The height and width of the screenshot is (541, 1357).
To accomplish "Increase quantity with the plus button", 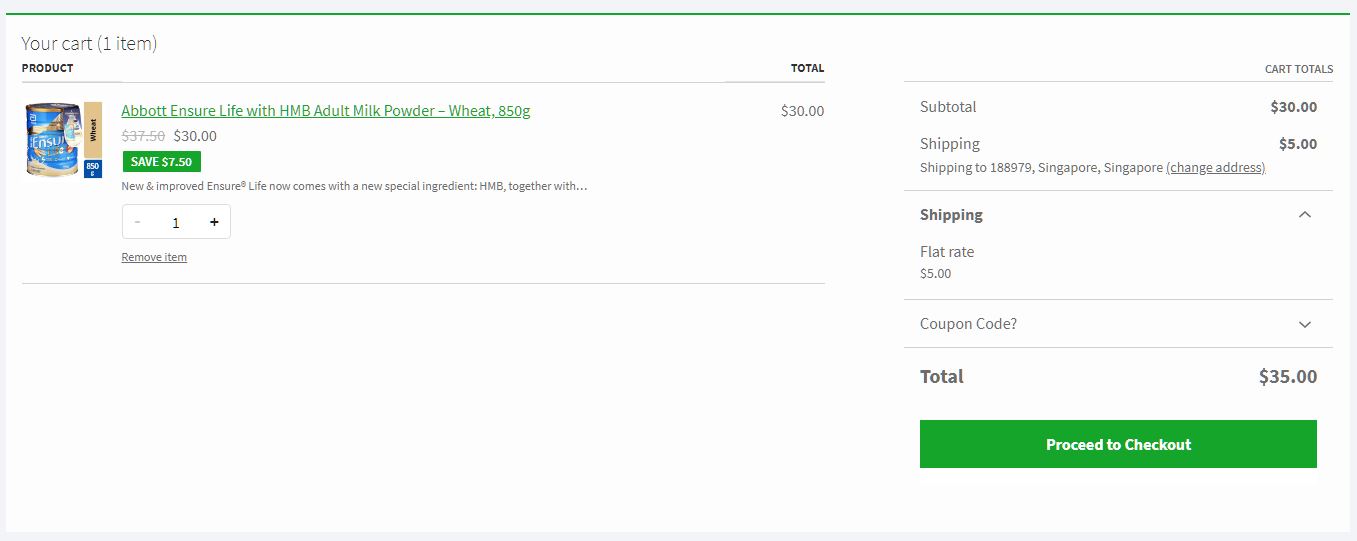I will point(214,222).
